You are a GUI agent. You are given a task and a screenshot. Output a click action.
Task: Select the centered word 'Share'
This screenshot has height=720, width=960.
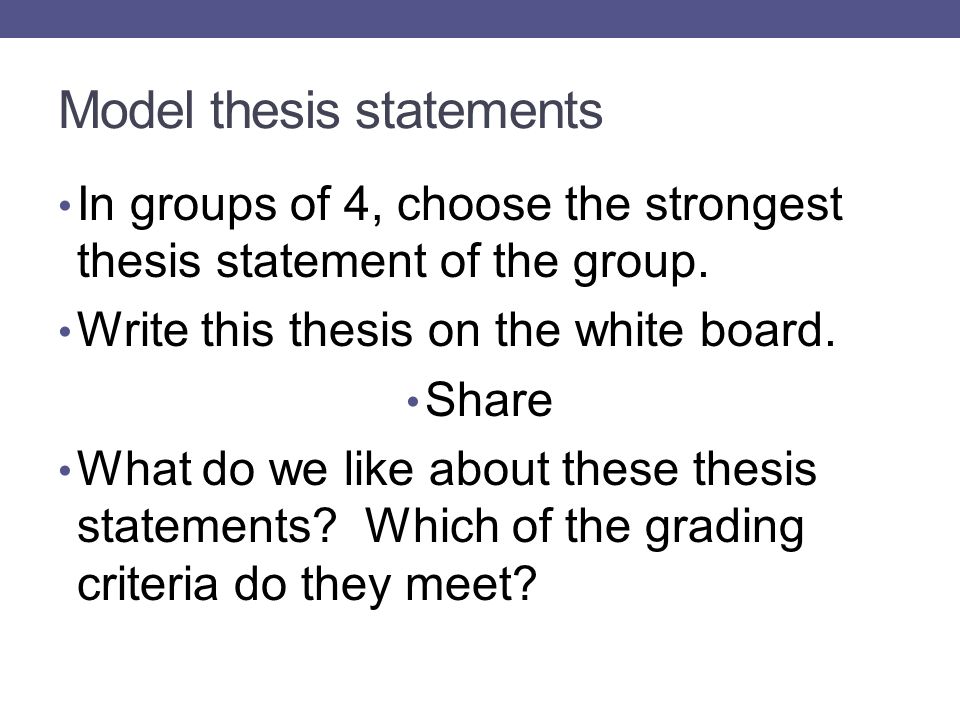pos(489,400)
